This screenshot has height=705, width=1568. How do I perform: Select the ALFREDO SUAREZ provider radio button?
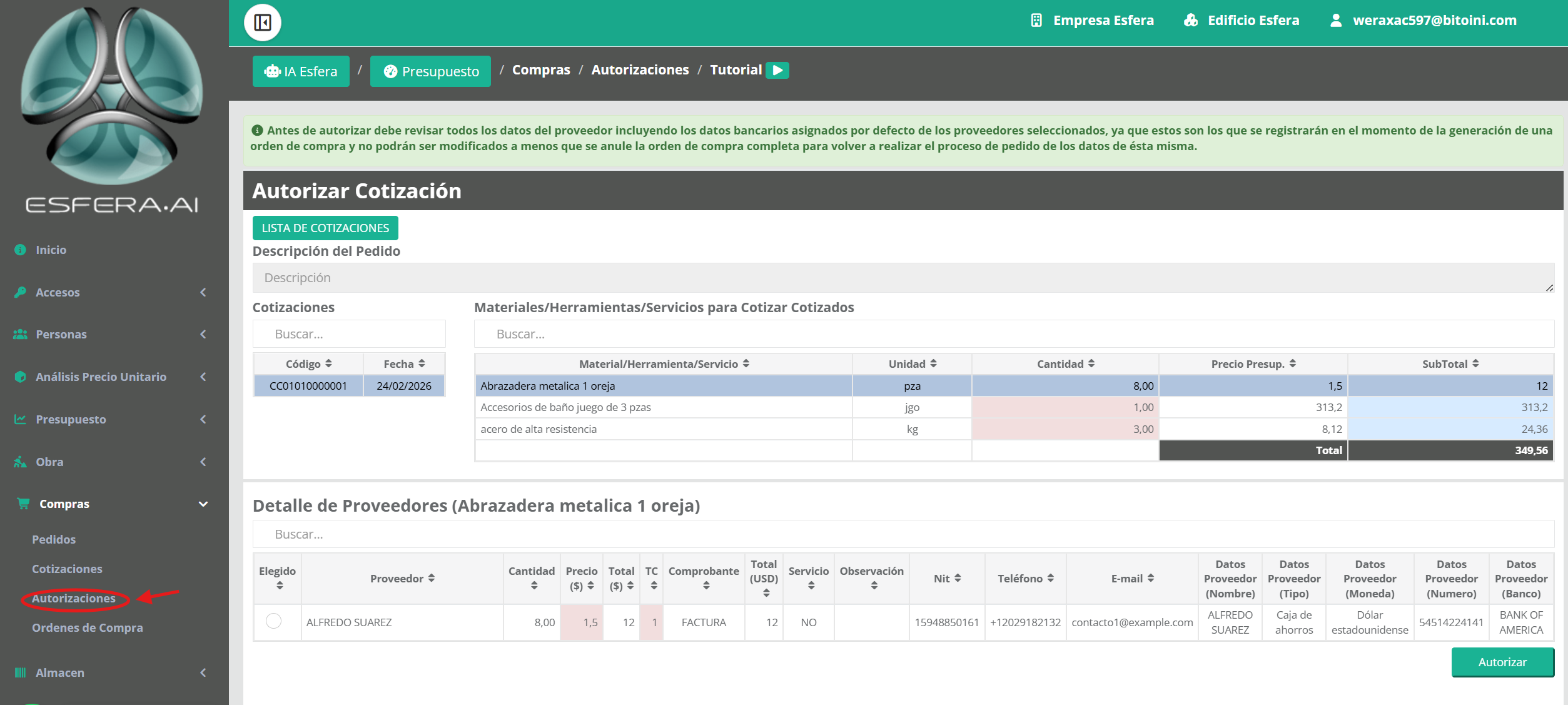pyautogui.click(x=273, y=621)
